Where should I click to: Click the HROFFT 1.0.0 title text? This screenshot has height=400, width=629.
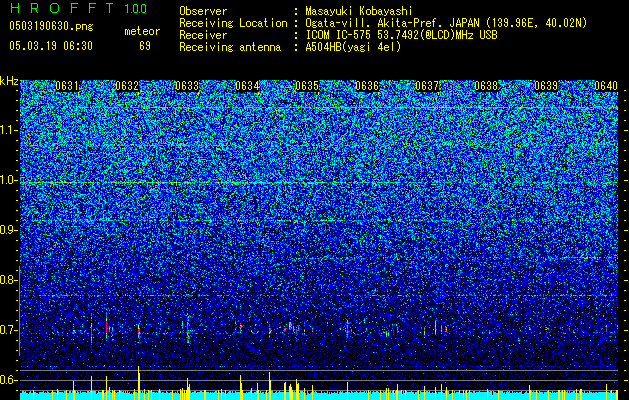[78, 8]
